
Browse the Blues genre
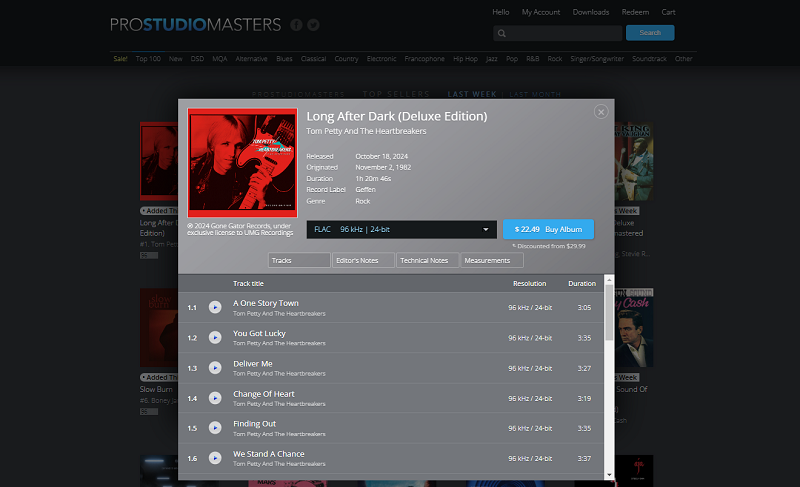[284, 59]
